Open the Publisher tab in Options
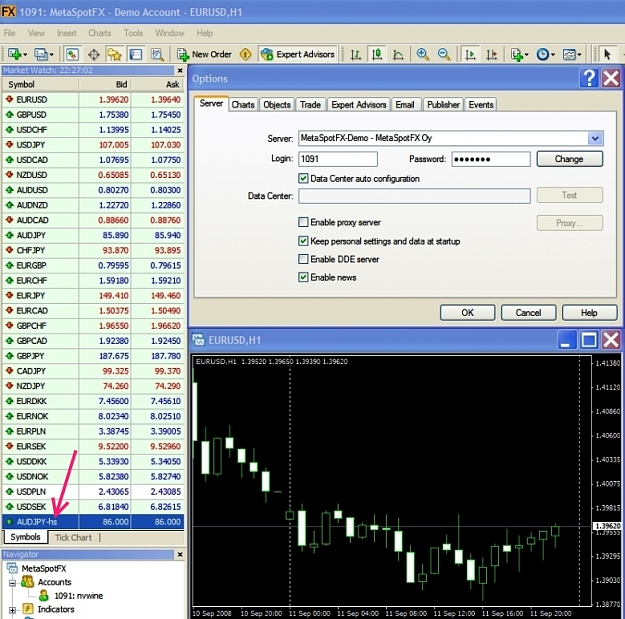The width and height of the screenshot is (625, 619). (443, 104)
